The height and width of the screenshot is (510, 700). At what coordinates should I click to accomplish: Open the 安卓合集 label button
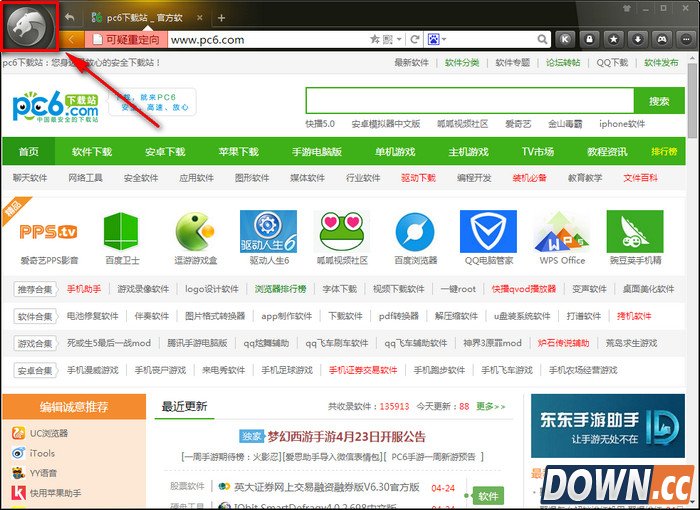(35, 370)
